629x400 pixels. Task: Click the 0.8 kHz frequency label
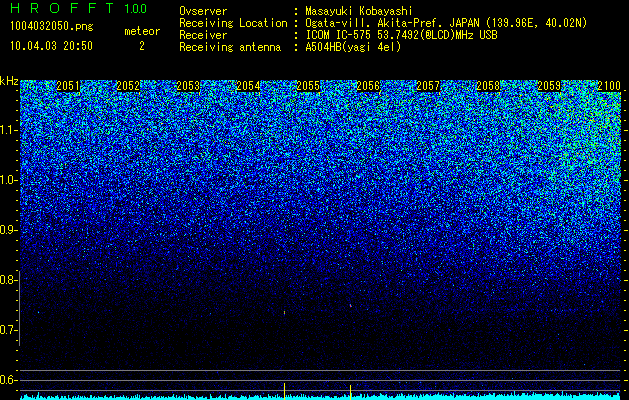point(7,280)
